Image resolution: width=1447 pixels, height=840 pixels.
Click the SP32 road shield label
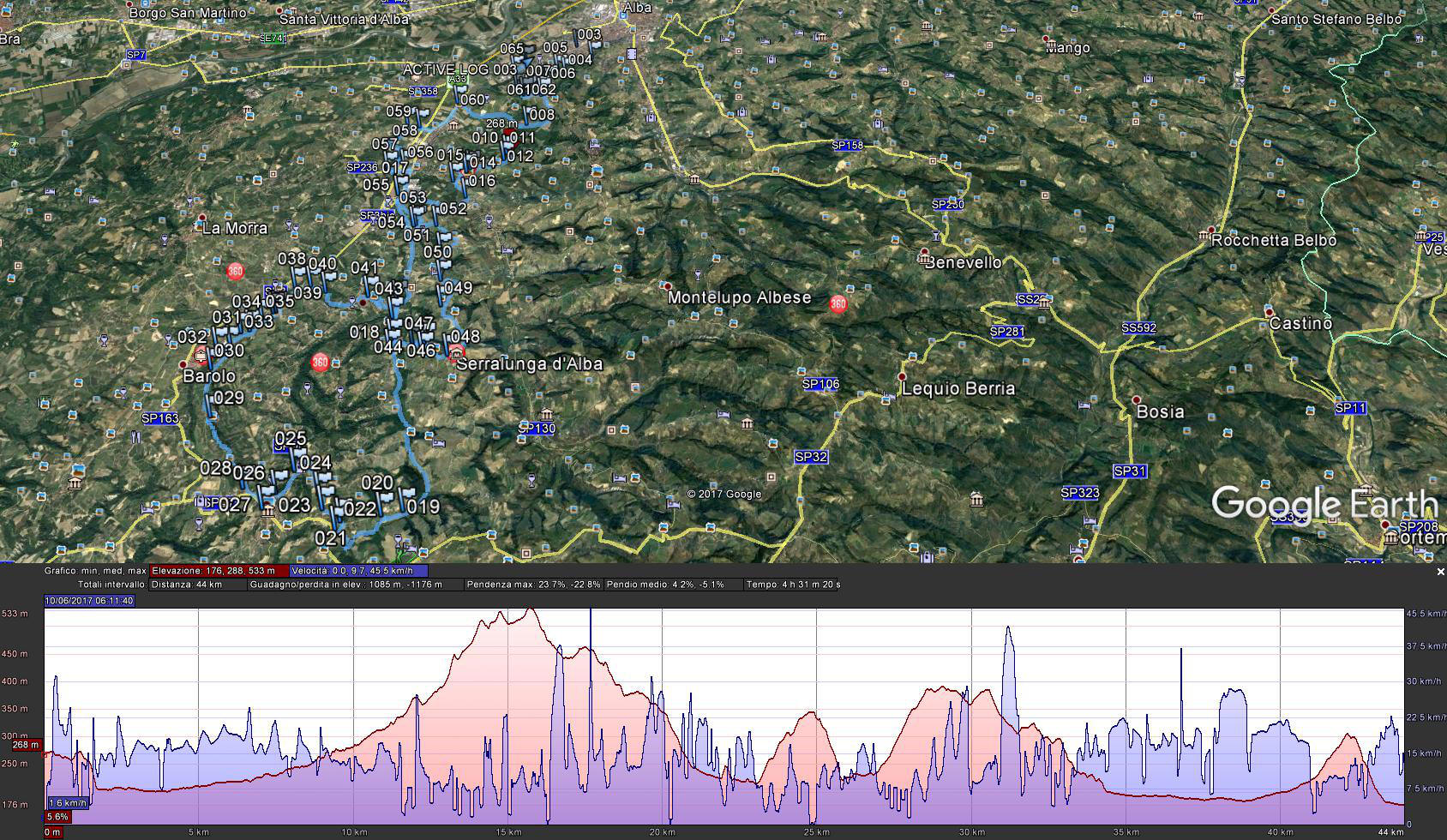[x=810, y=457]
